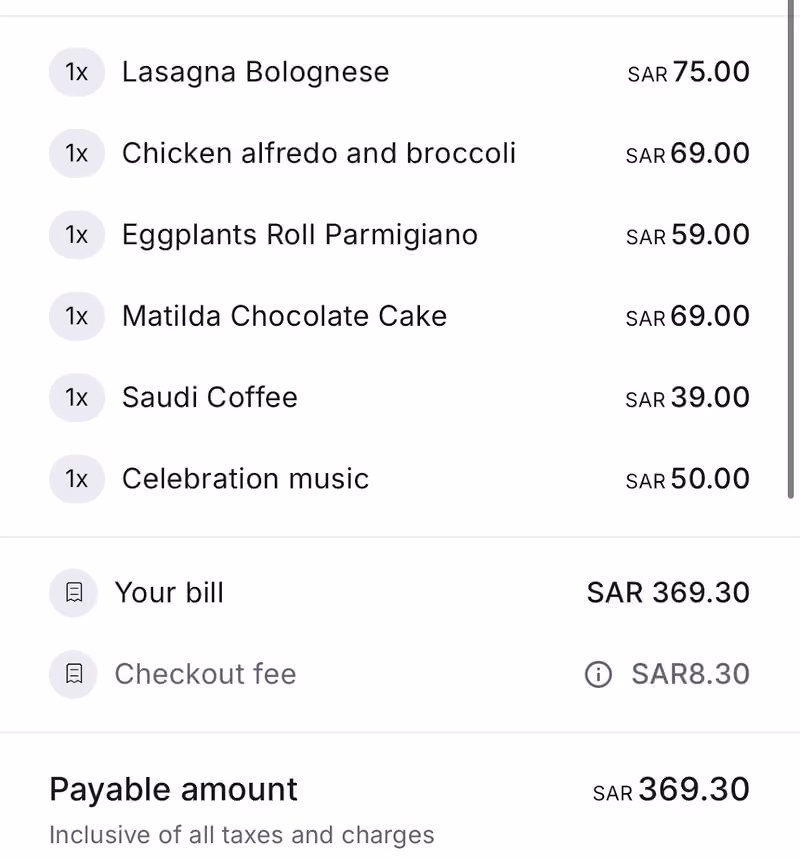Image resolution: width=800 pixels, height=859 pixels.
Task: Click the receipt icon beside Checkout fee
Action: (x=74, y=674)
